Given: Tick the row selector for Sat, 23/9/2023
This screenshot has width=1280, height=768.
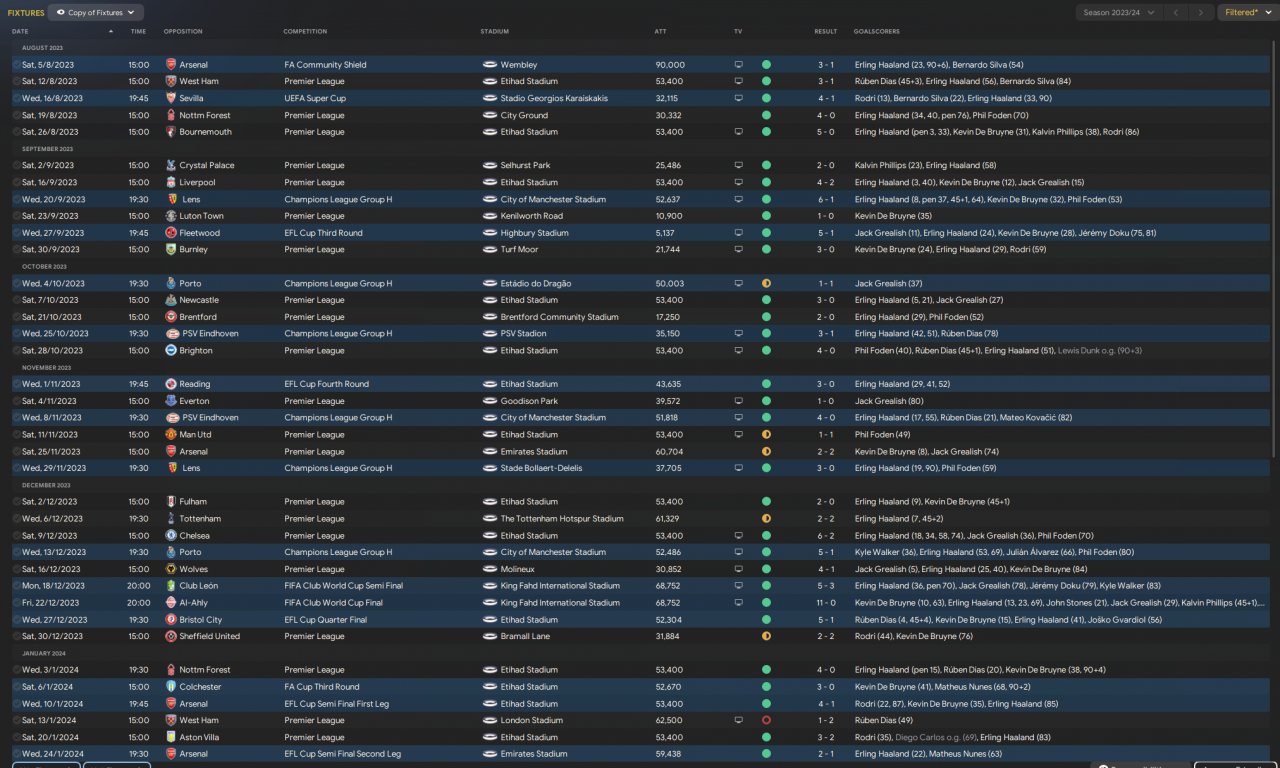Looking at the screenshot, I should [16, 216].
